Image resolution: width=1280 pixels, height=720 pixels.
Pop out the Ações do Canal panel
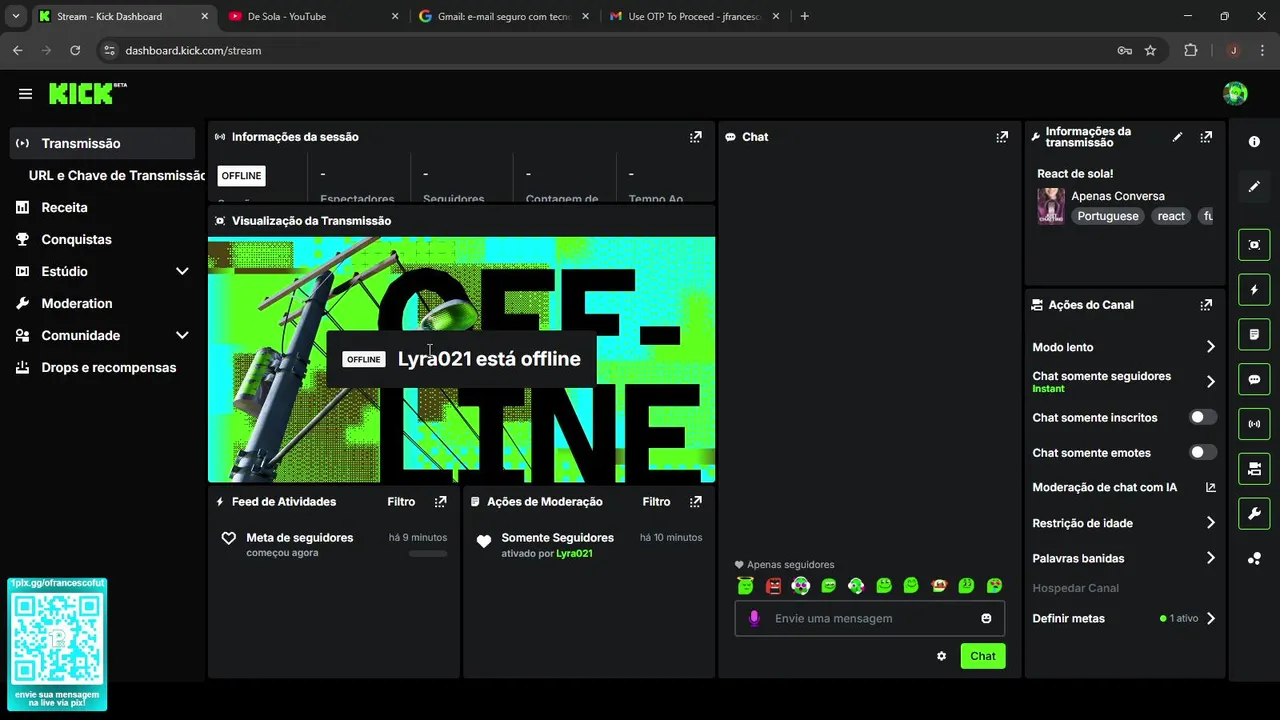coord(1206,305)
